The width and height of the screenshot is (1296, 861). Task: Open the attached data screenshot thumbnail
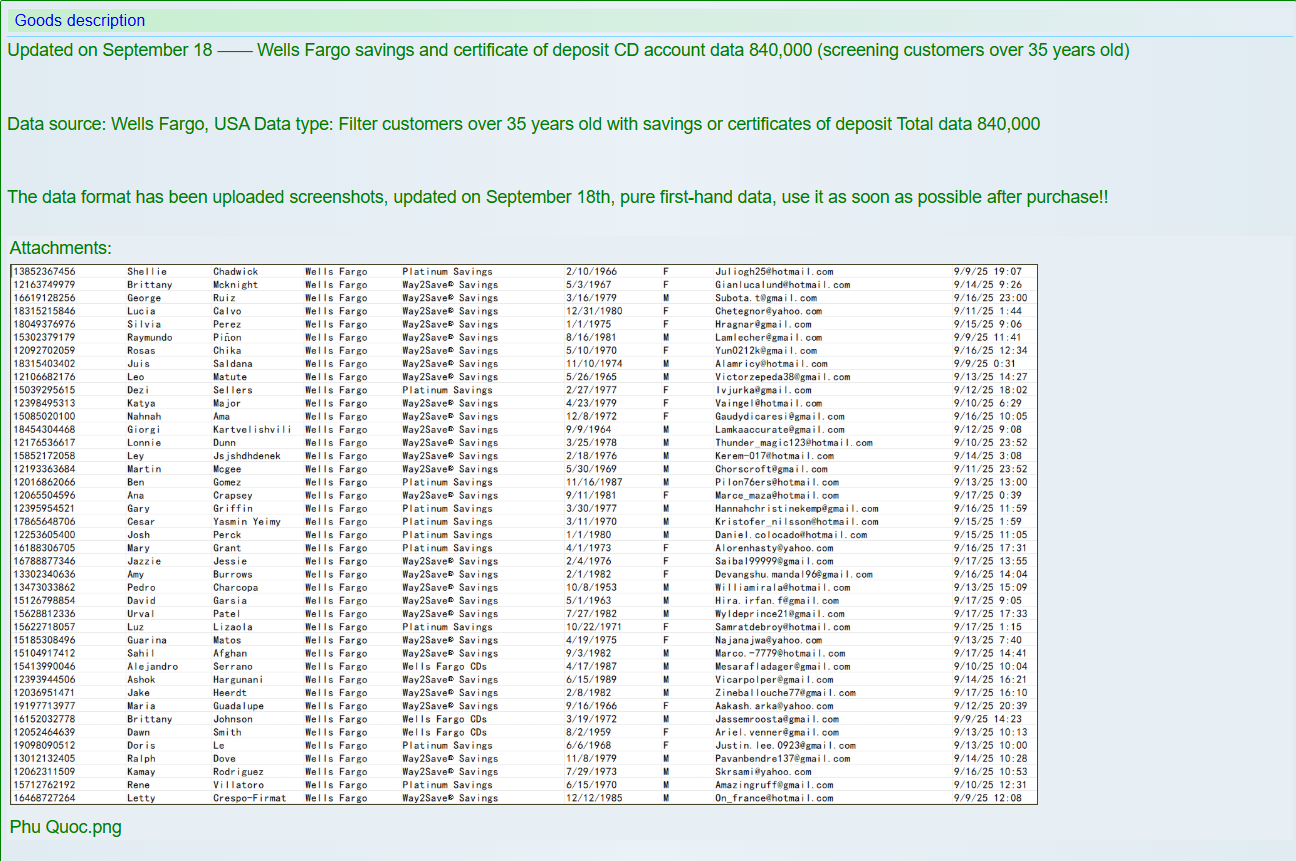tap(523, 534)
